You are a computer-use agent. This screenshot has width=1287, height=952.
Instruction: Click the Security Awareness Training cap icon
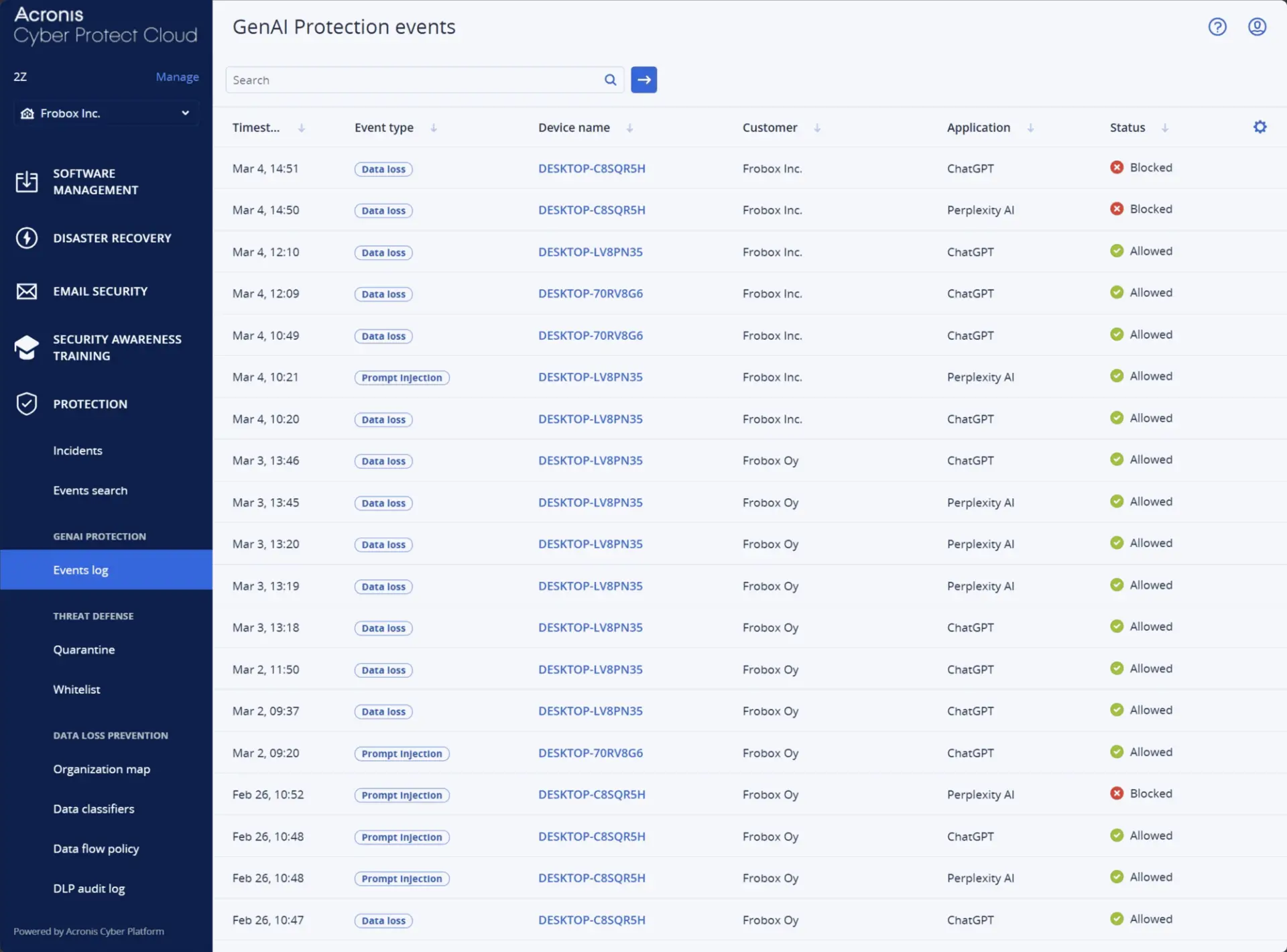[27, 347]
